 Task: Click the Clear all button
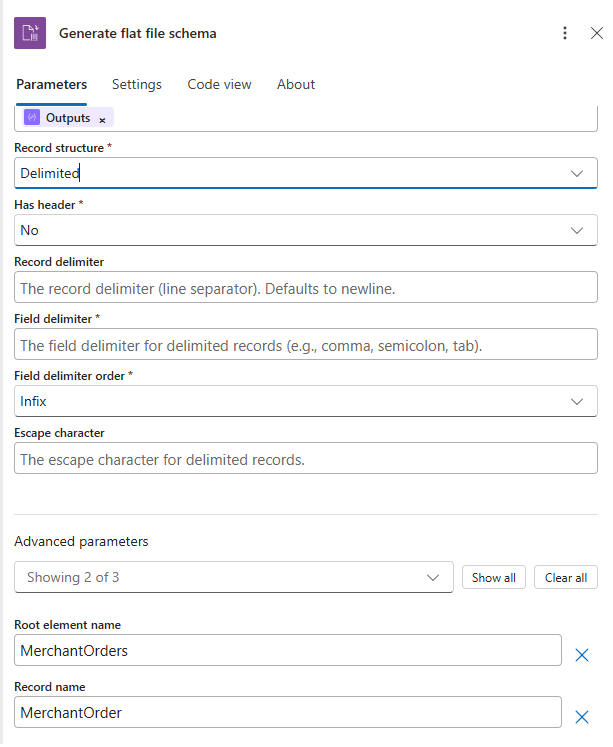[x=565, y=577]
